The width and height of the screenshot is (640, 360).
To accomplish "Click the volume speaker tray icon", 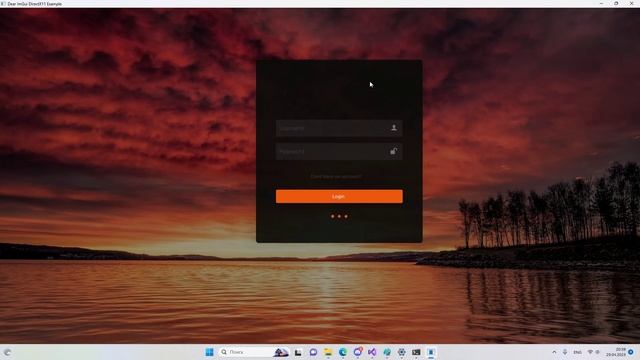I will click(597, 352).
